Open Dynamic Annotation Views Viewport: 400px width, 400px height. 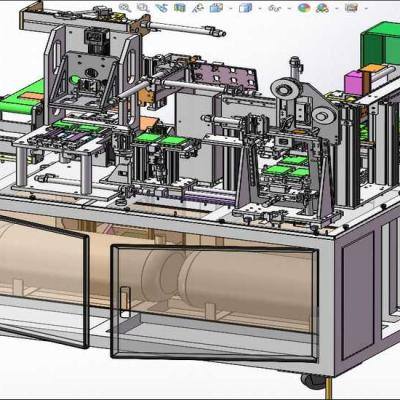click(198, 8)
